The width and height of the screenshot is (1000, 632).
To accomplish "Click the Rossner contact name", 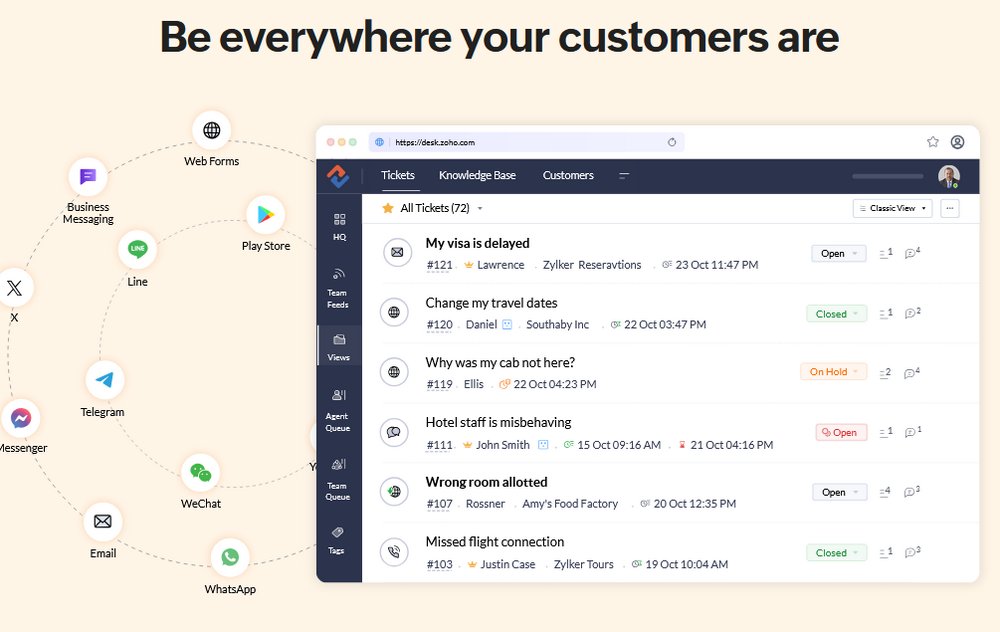I will pyautogui.click(x=485, y=504).
